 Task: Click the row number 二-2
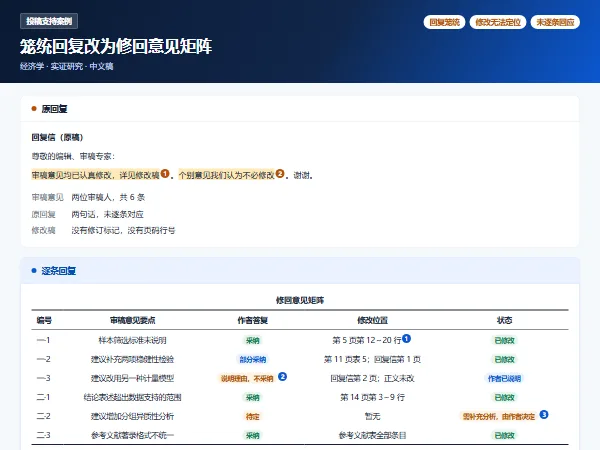click(43, 416)
